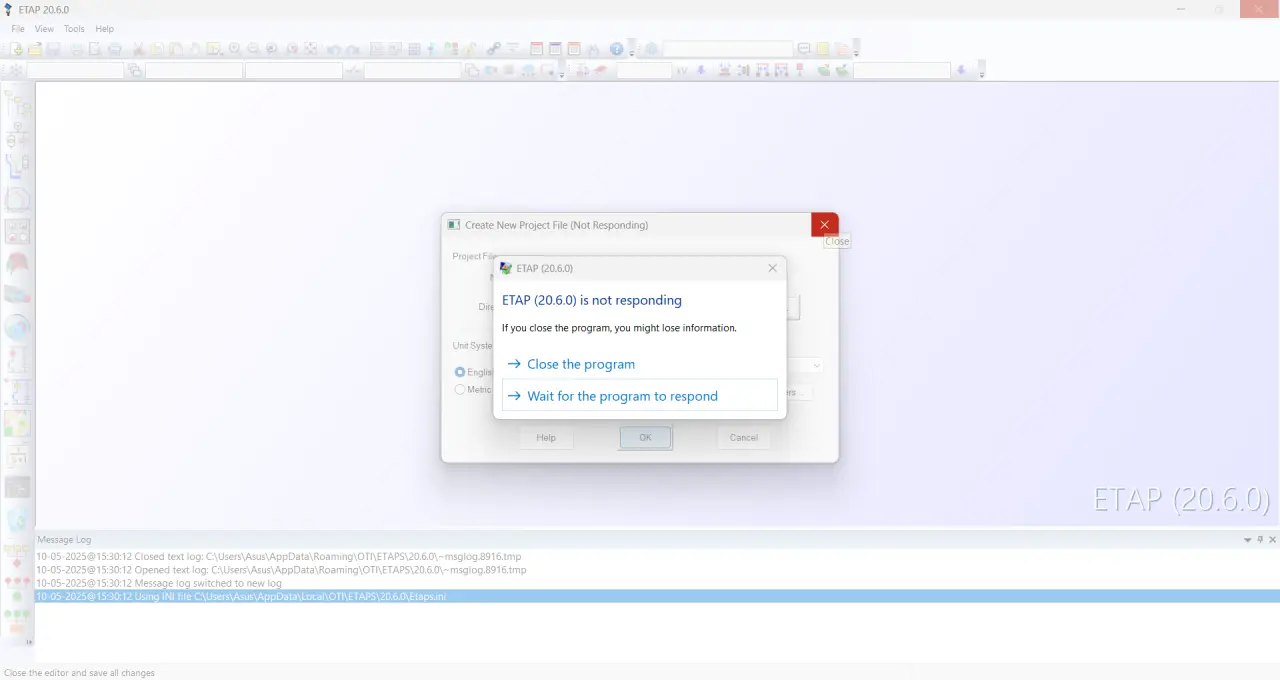Click the binoculars Find icon
Image resolution: width=1280 pixels, height=680 pixels.
593,49
